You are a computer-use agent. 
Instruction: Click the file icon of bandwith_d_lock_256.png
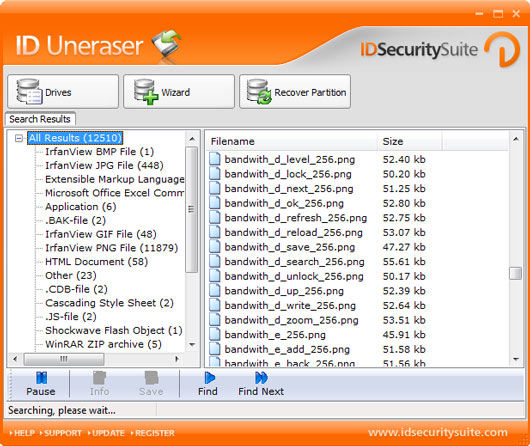215,174
